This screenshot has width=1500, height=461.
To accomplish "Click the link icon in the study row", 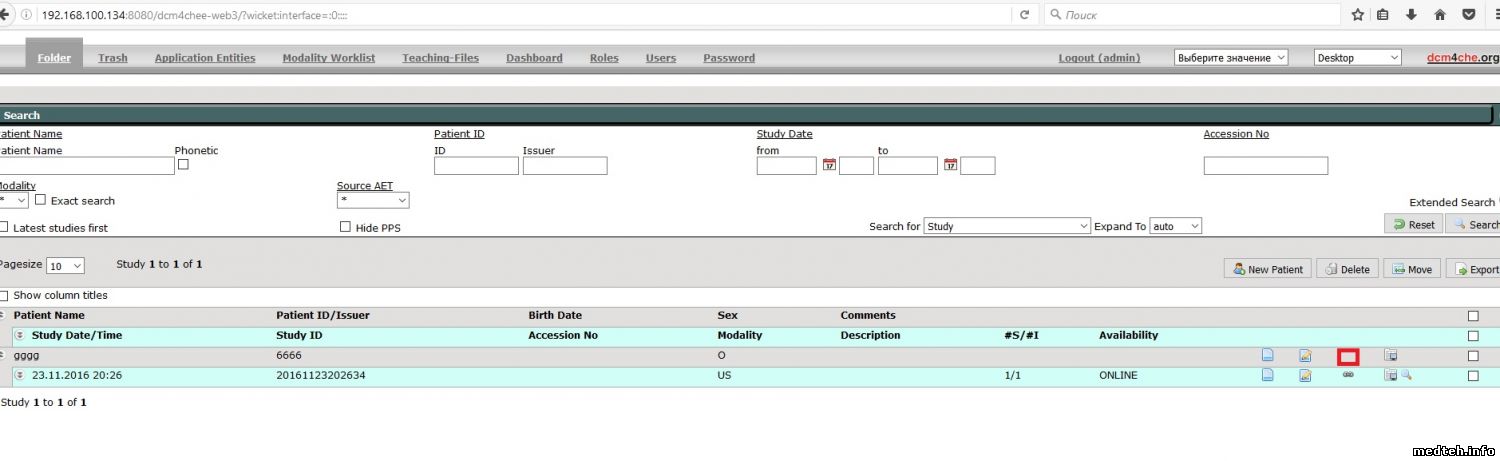I will (x=1347, y=375).
